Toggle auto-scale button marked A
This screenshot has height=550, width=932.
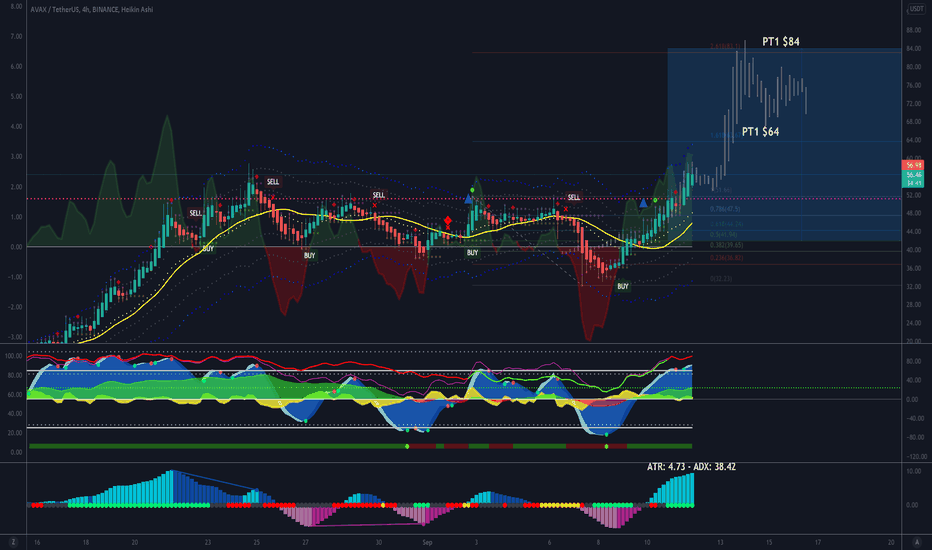tap(917, 542)
